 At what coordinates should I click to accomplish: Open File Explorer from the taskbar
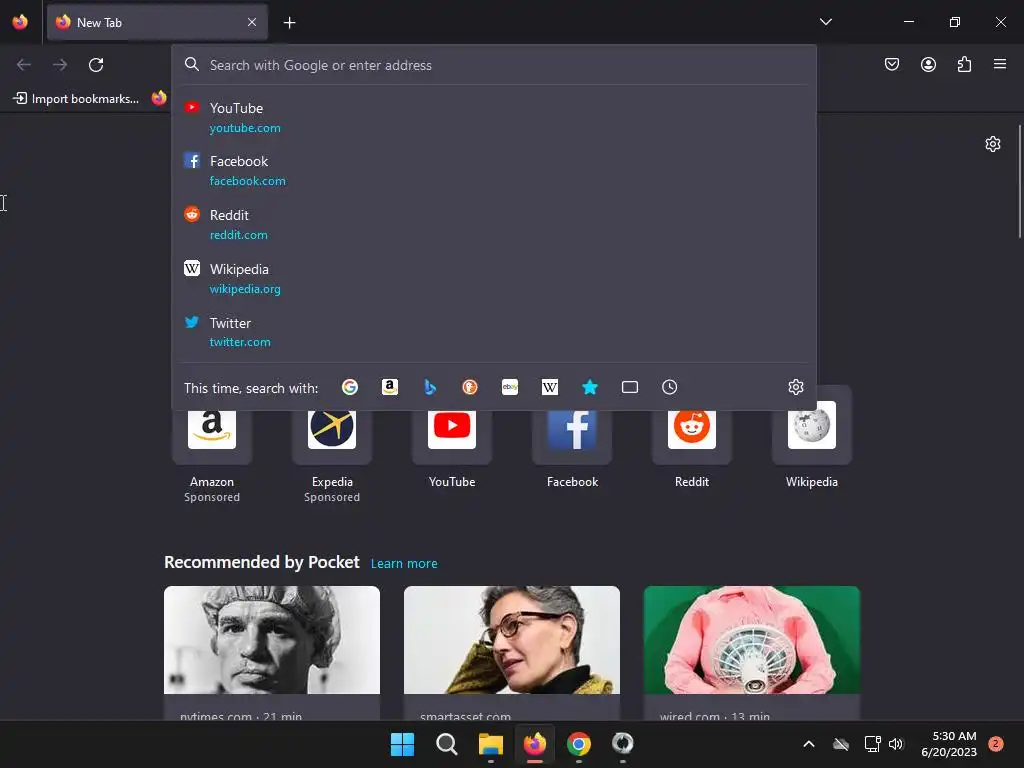(x=490, y=744)
